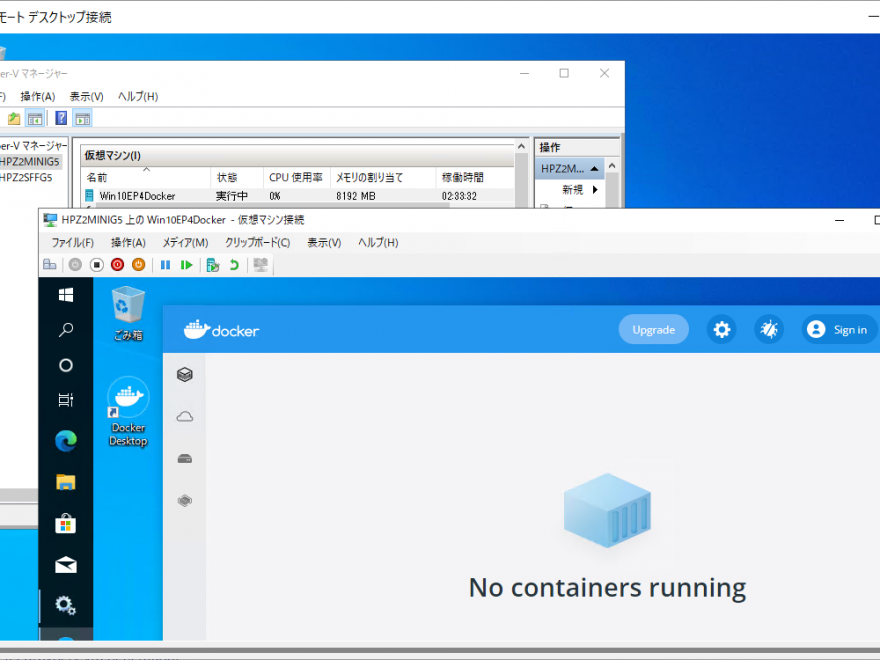Pause the virtual machine
Image resolution: width=880 pixels, height=660 pixels.
(165, 265)
